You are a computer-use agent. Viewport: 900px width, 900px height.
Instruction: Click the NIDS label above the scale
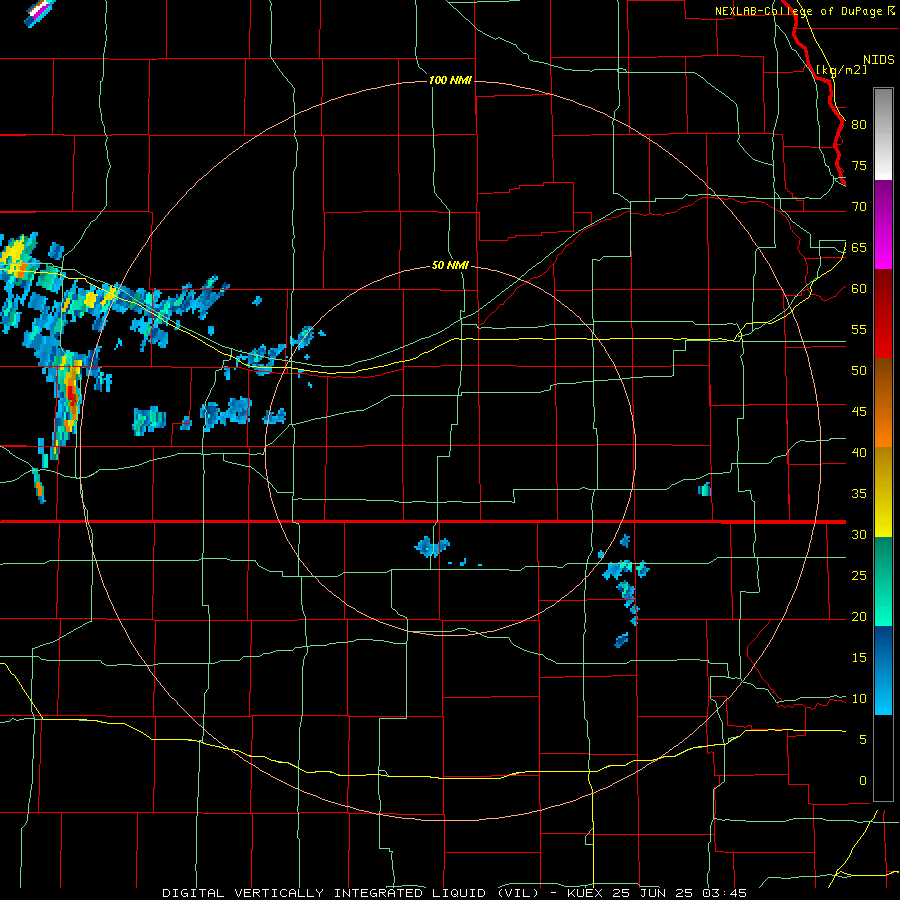[878, 60]
